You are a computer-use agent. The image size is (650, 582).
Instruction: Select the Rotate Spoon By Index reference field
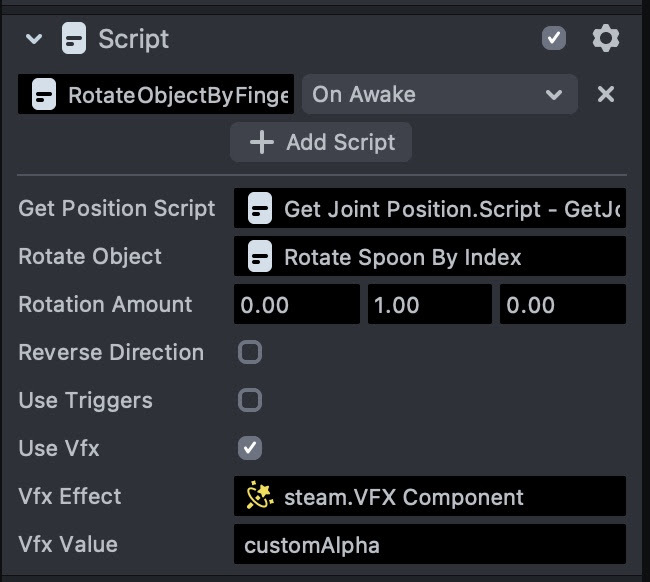click(x=430, y=257)
